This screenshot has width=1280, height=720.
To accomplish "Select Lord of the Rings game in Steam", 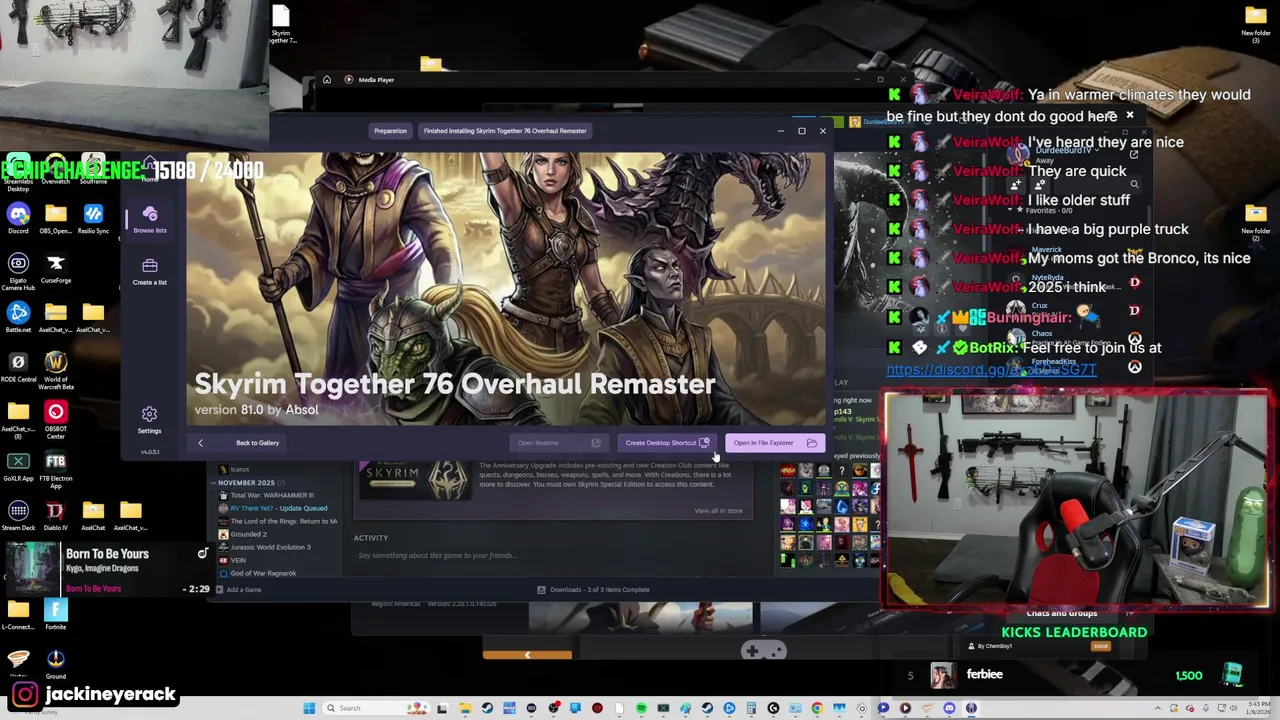I will (x=278, y=521).
